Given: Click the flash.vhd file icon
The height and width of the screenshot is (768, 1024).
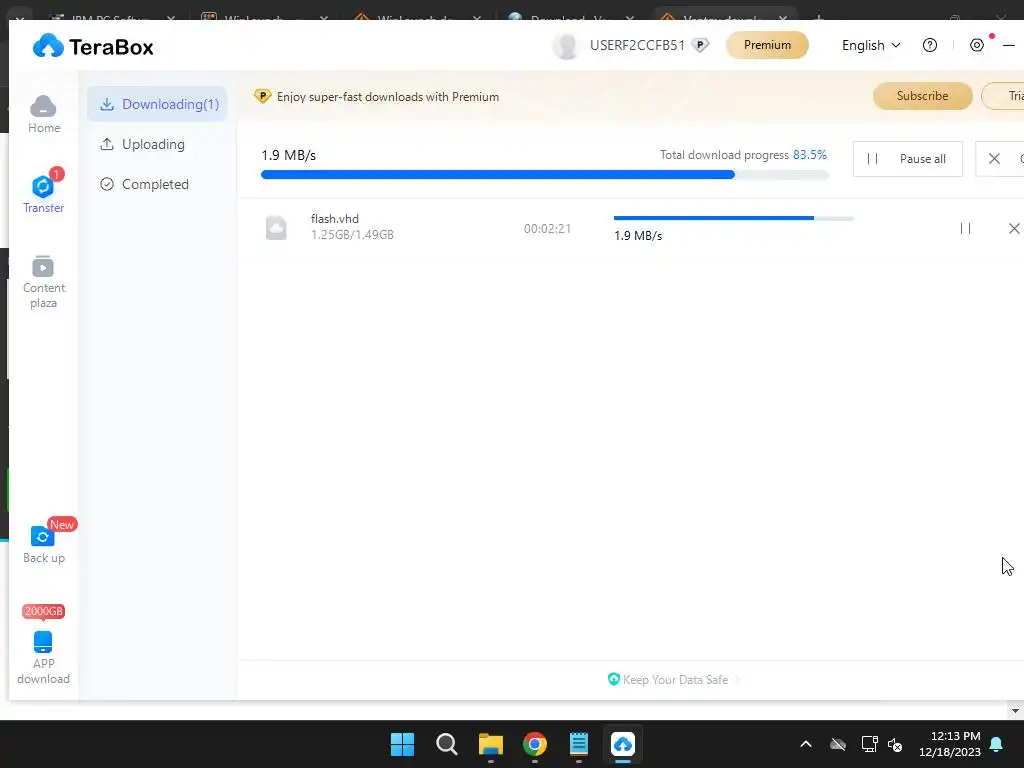Looking at the screenshot, I should click(276, 228).
